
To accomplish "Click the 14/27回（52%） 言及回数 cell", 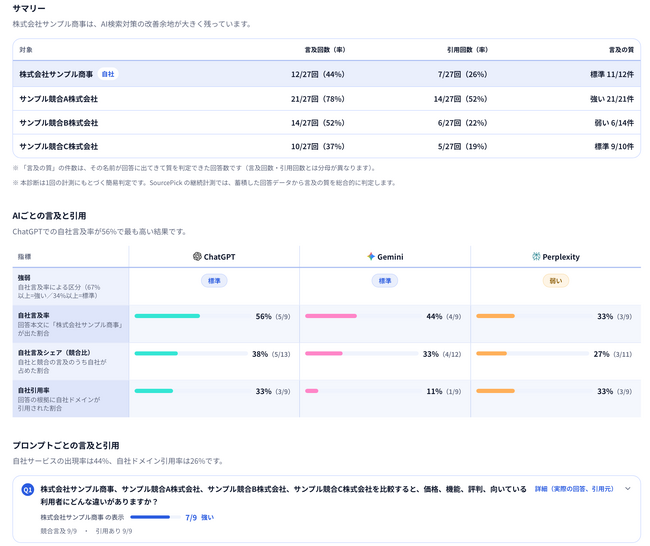I will tap(318, 123).
